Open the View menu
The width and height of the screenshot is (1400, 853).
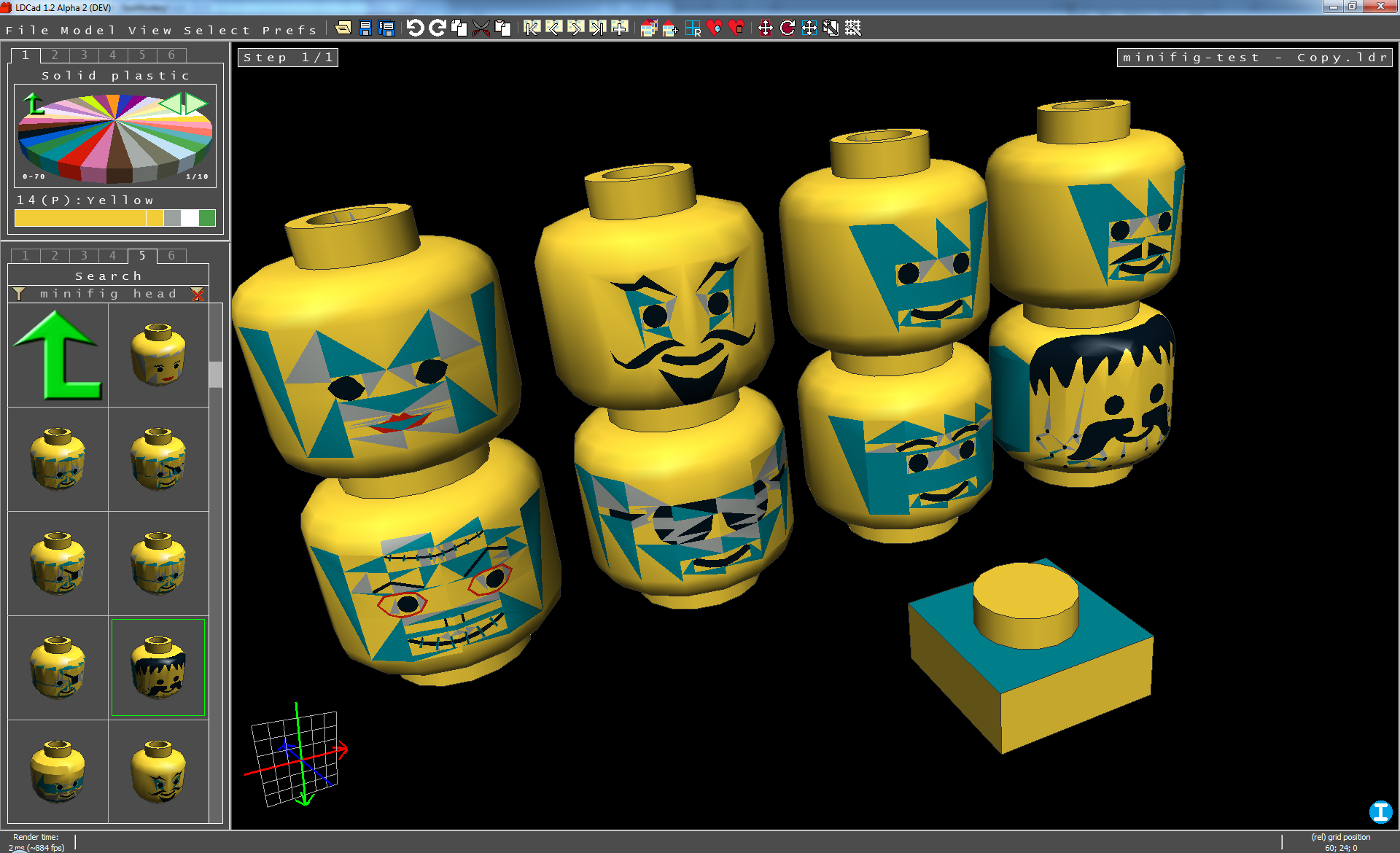pyautogui.click(x=150, y=30)
